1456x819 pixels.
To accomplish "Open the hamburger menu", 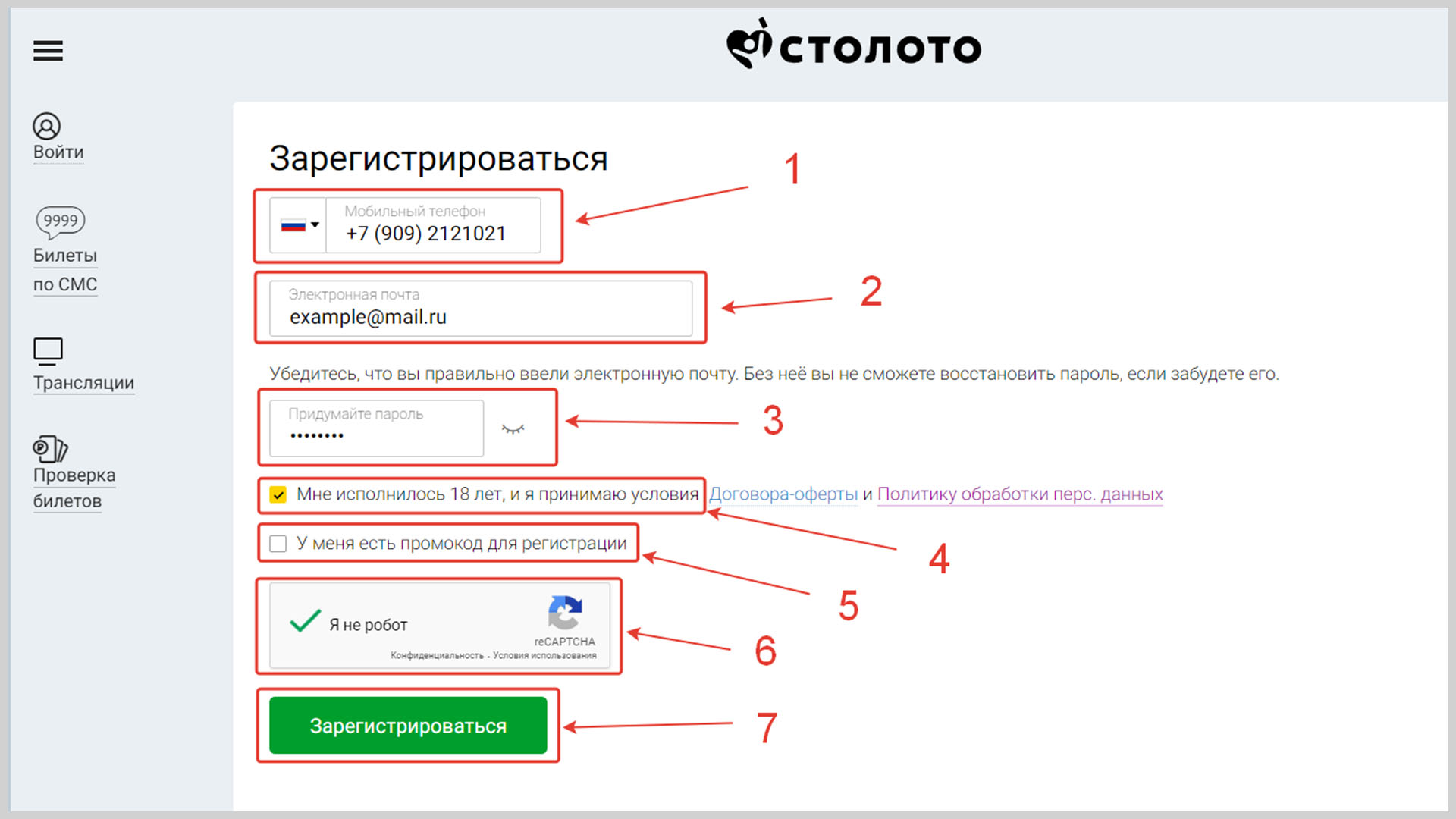I will pos(48,51).
